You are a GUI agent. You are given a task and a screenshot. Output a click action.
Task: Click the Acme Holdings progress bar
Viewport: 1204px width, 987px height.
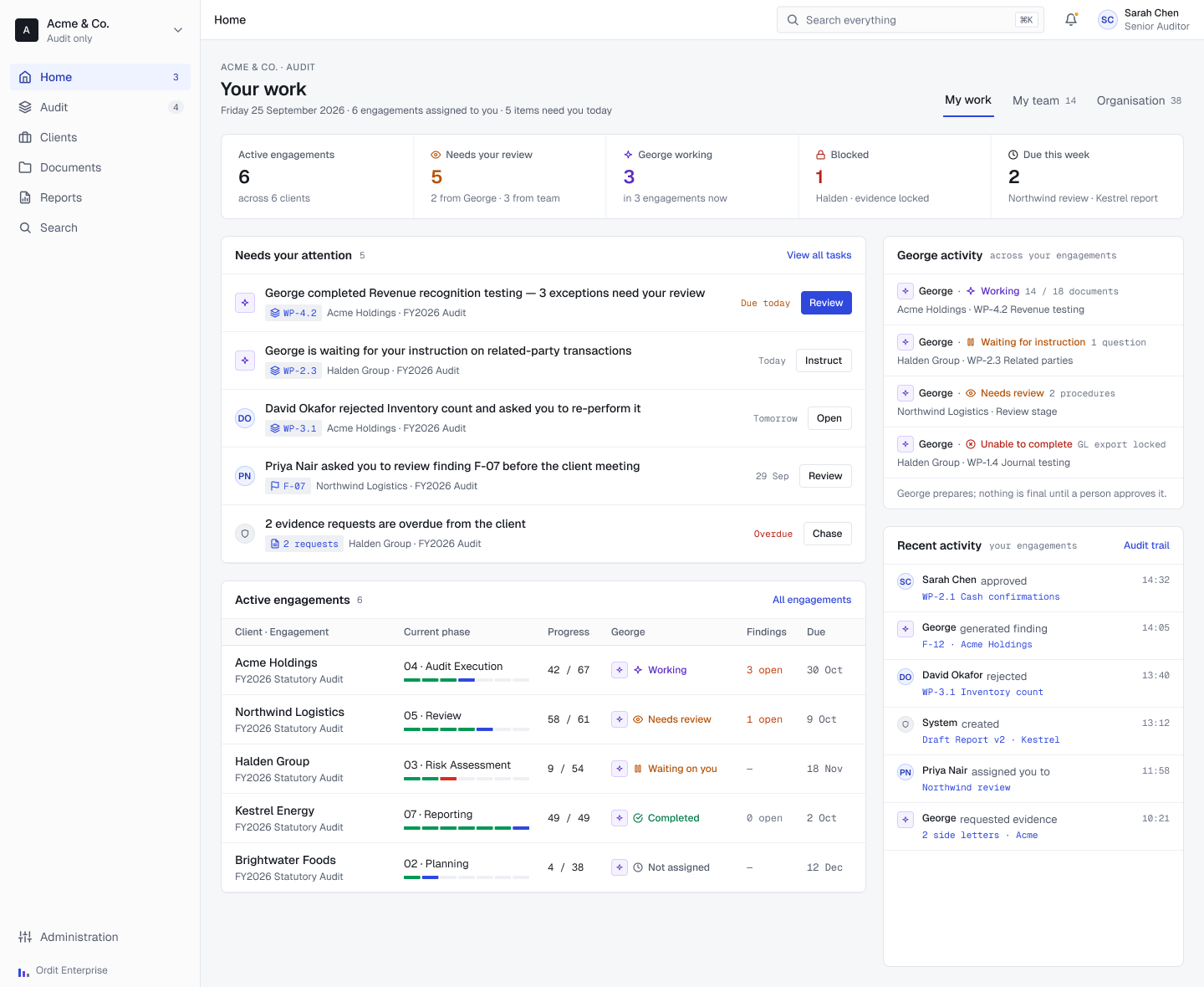click(467, 680)
